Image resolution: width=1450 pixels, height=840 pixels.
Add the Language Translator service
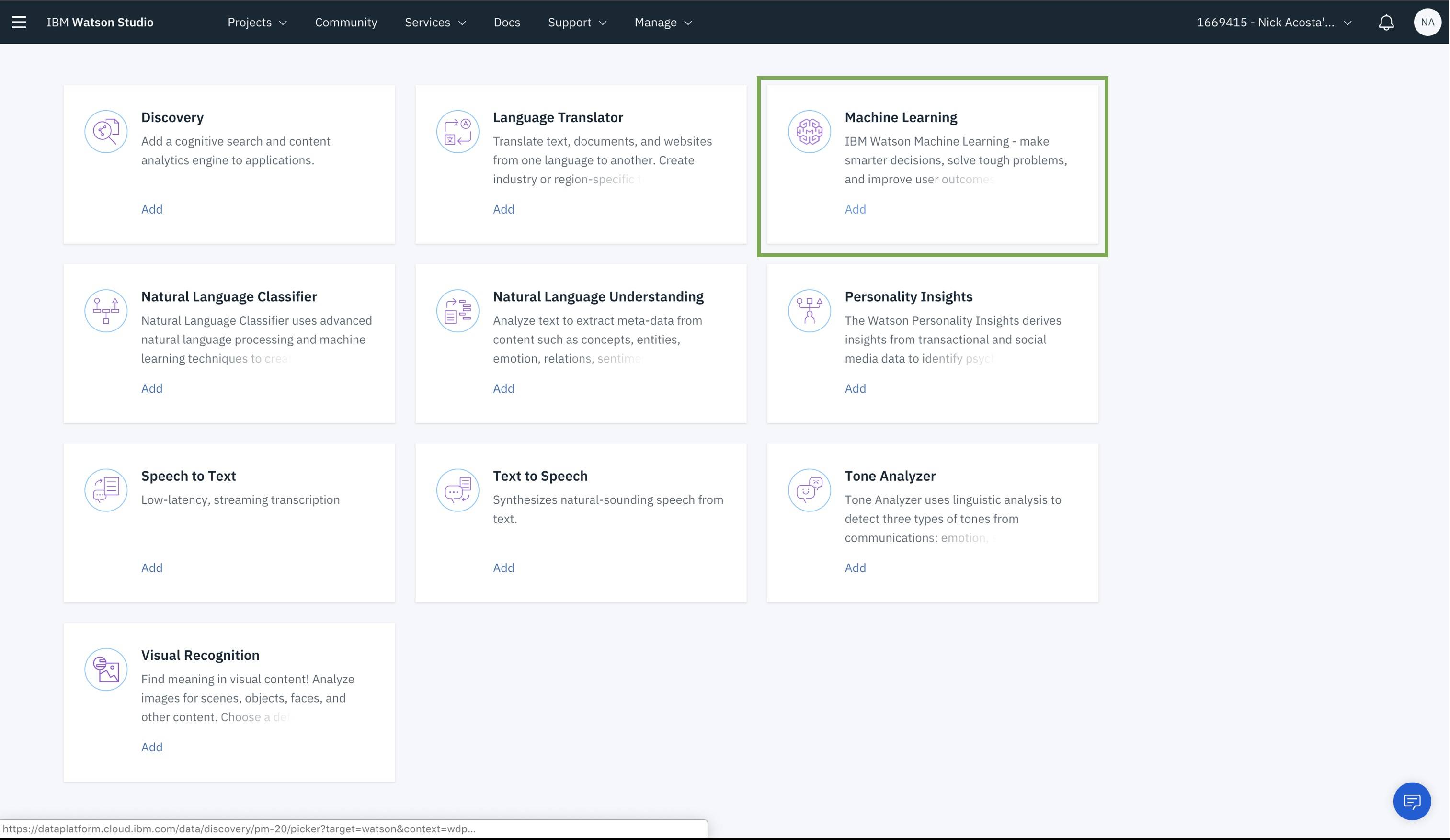point(503,209)
